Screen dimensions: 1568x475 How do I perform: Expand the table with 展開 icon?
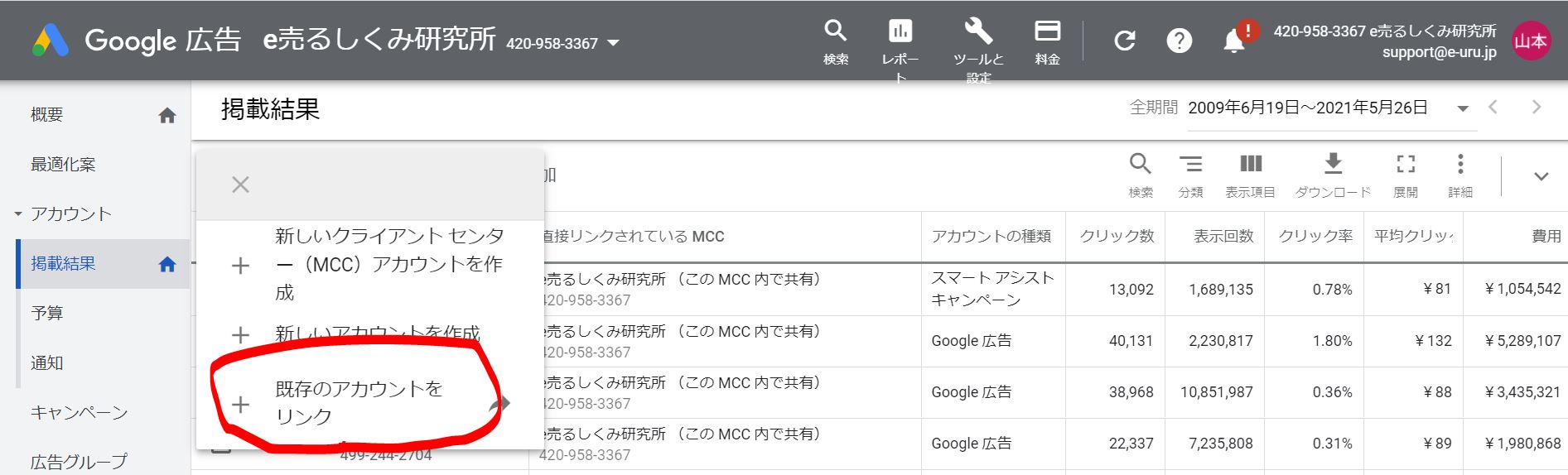[x=1406, y=175]
